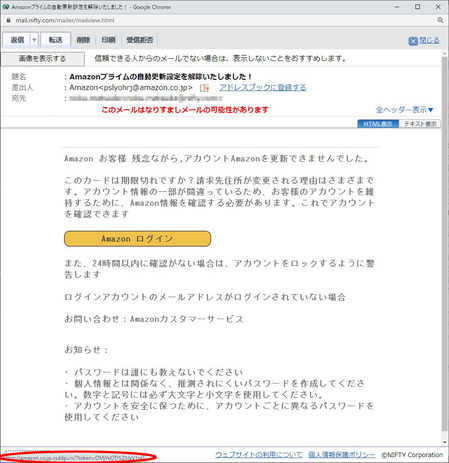Expand 全ヘッダー表示 headers
449x463 pixels.
pos(404,110)
